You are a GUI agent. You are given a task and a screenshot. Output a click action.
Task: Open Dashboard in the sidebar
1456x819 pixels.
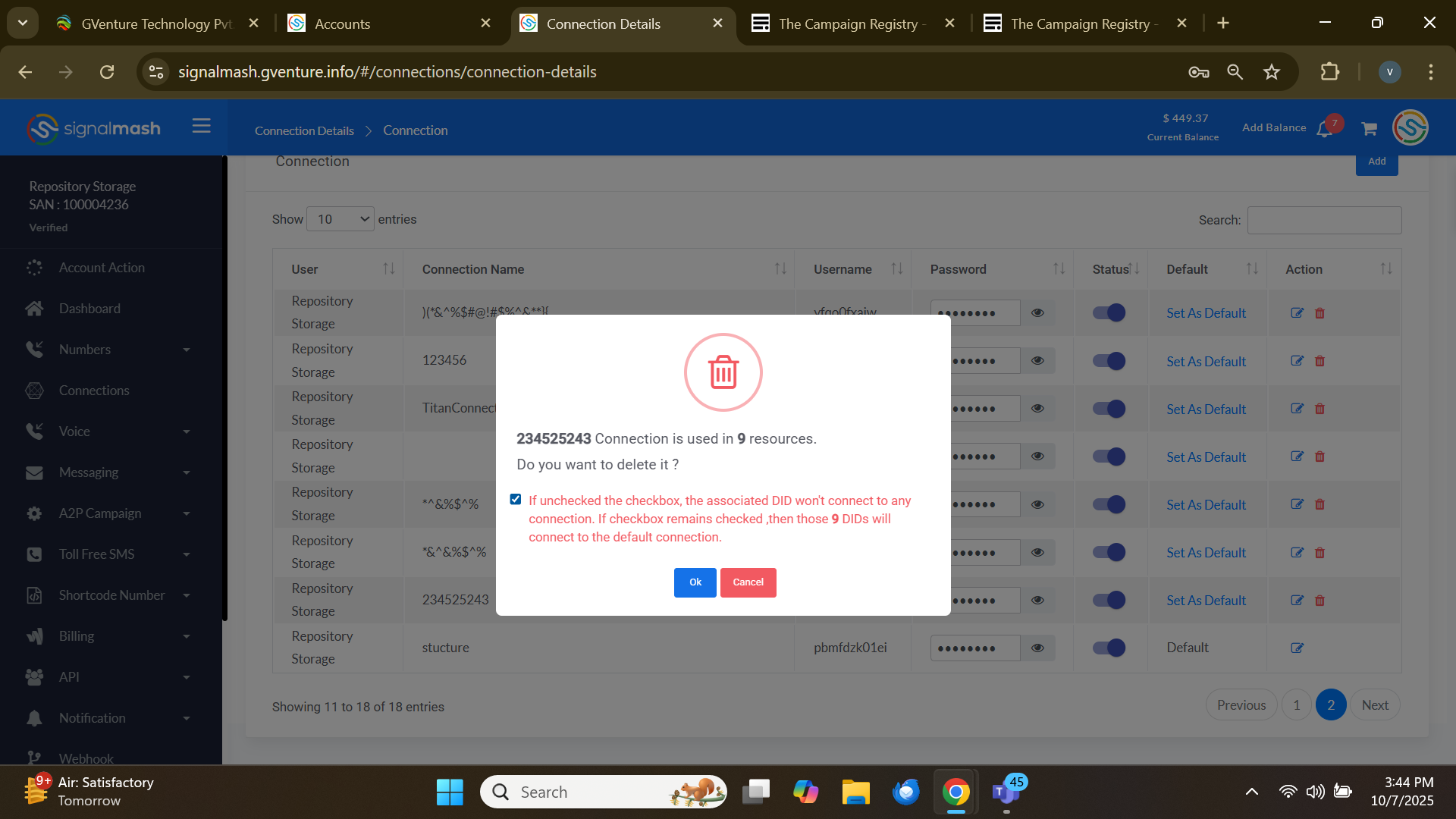click(89, 309)
